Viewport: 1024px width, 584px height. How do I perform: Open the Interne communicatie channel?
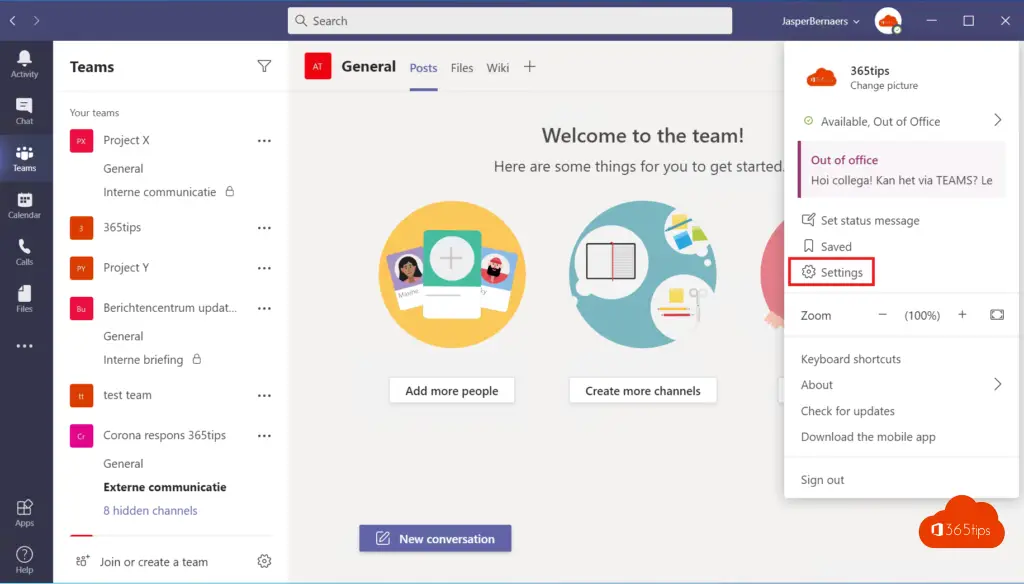[x=159, y=192]
